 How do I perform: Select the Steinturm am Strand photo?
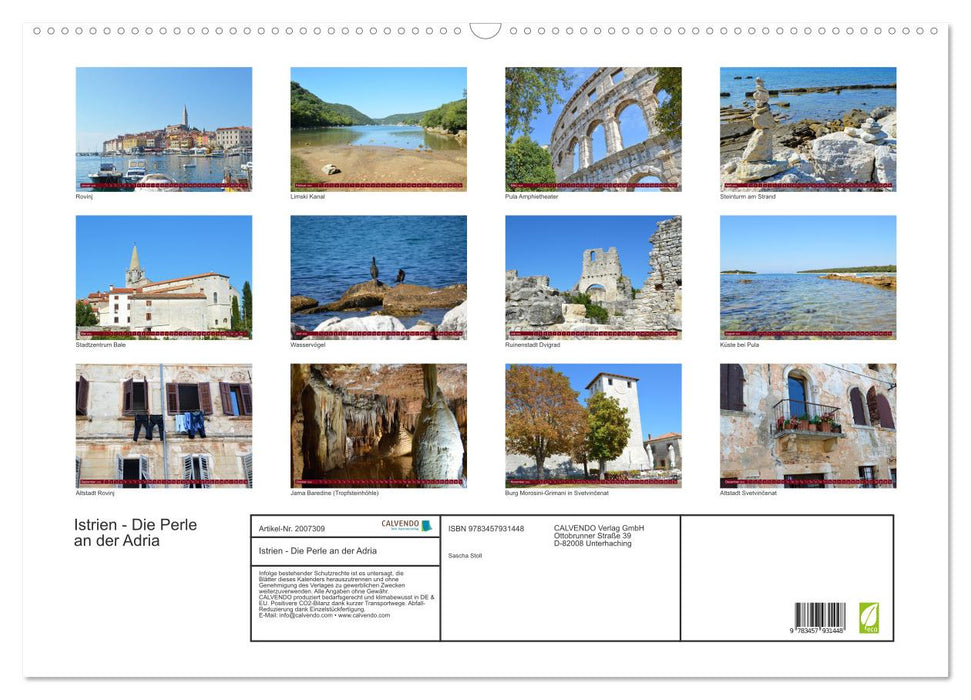tap(808, 129)
